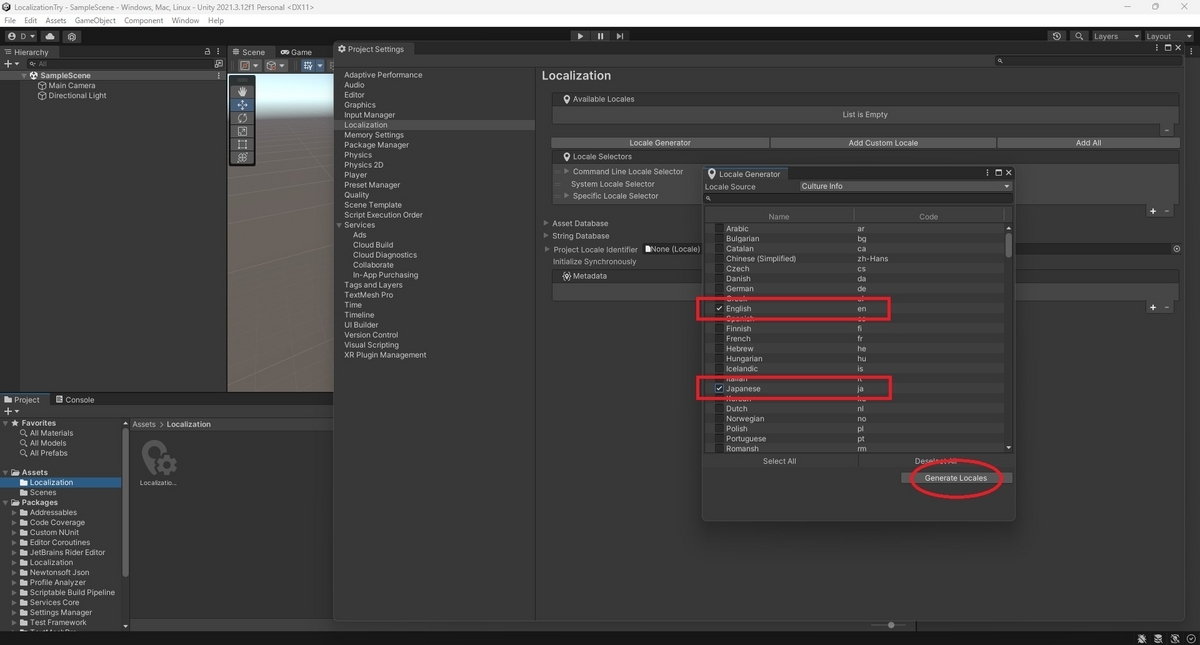Check the Arabic locale checkbox
Image resolution: width=1200 pixels, height=645 pixels.
click(719, 229)
